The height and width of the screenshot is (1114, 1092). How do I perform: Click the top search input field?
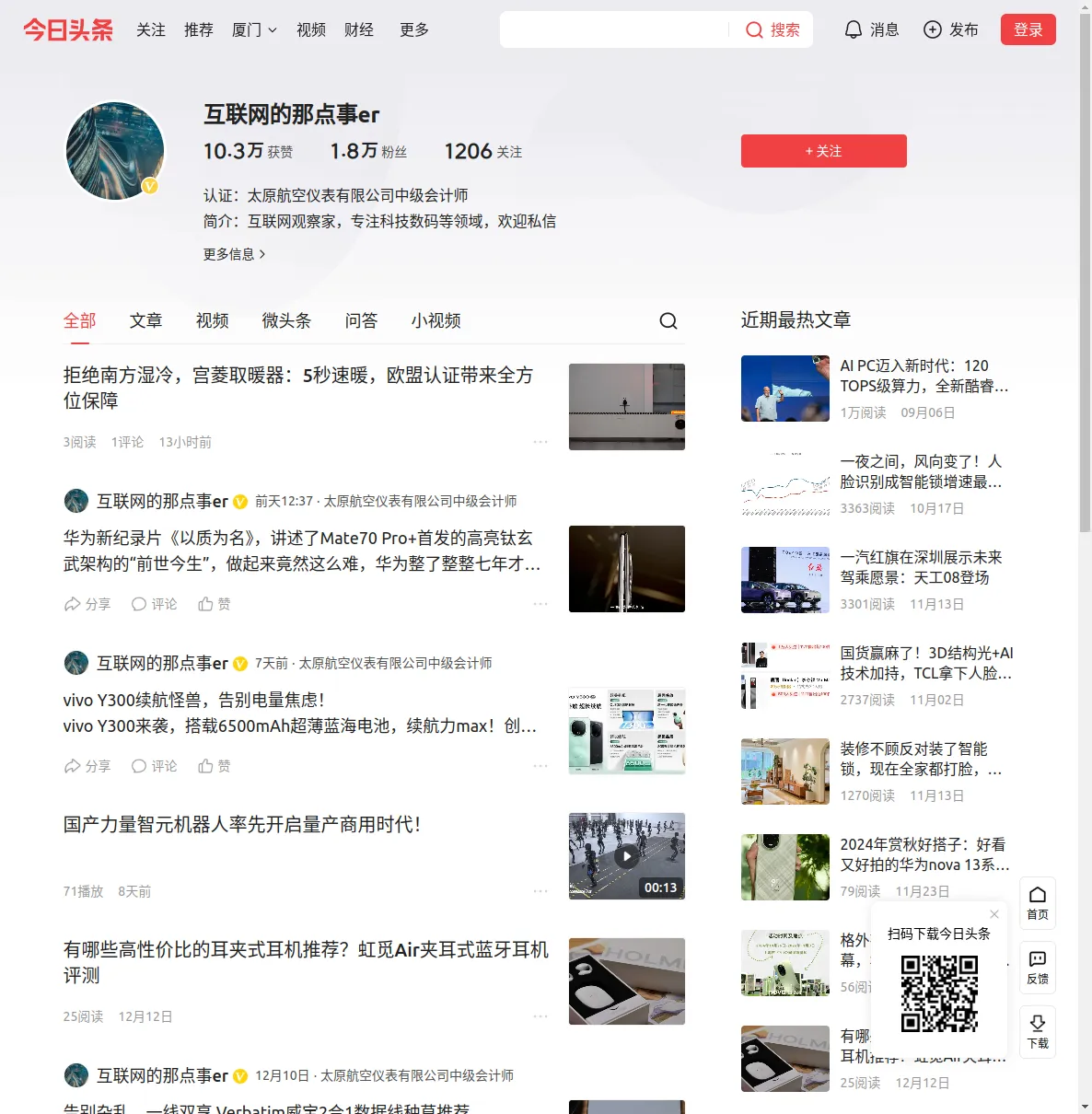614,29
